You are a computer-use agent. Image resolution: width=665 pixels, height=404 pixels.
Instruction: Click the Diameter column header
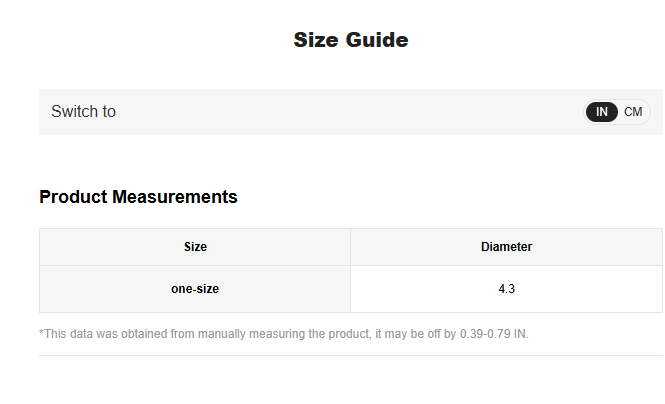tap(506, 247)
